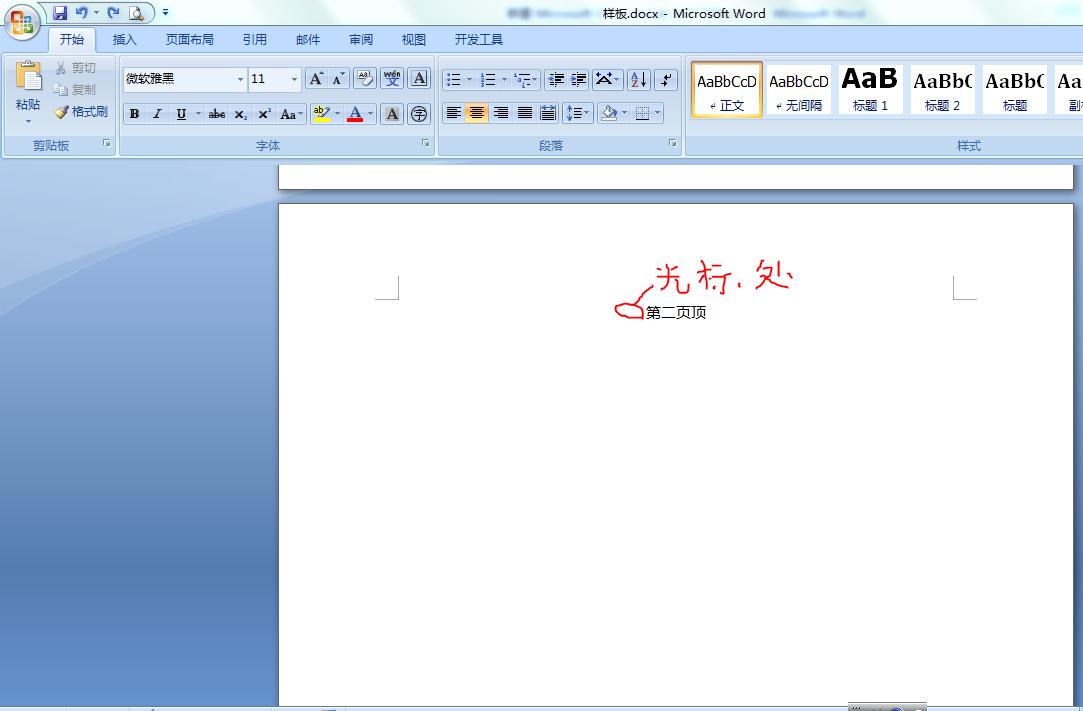1083x711 pixels.
Task: Apply bold formatting with the B icon
Action: (134, 114)
